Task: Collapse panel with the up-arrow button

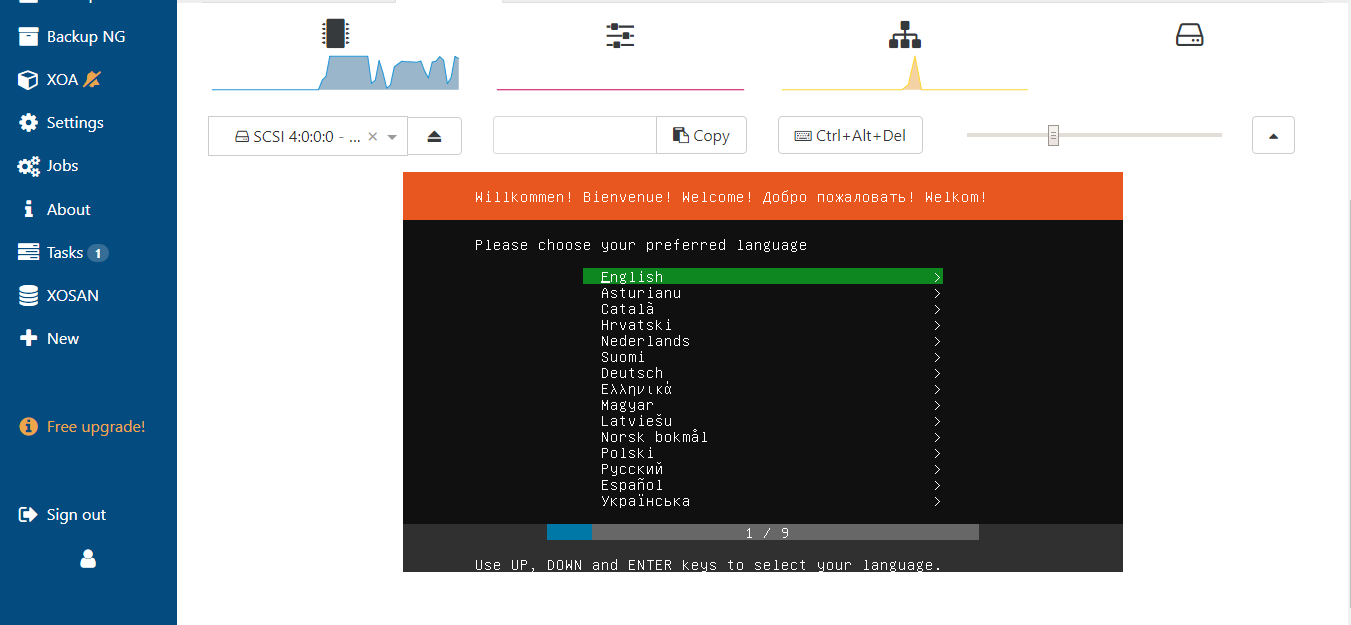Action: click(1273, 135)
